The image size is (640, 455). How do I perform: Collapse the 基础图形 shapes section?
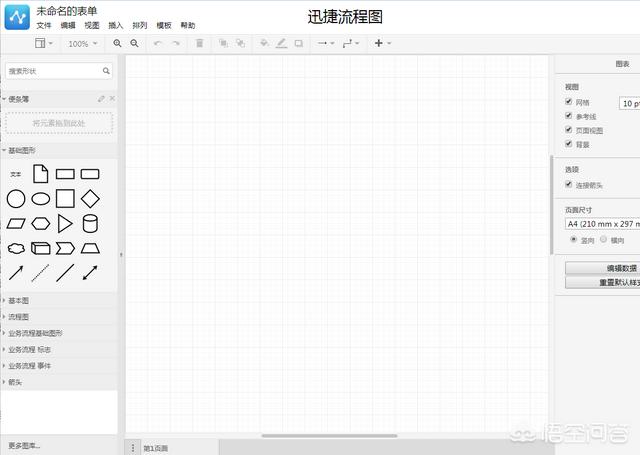(59, 151)
